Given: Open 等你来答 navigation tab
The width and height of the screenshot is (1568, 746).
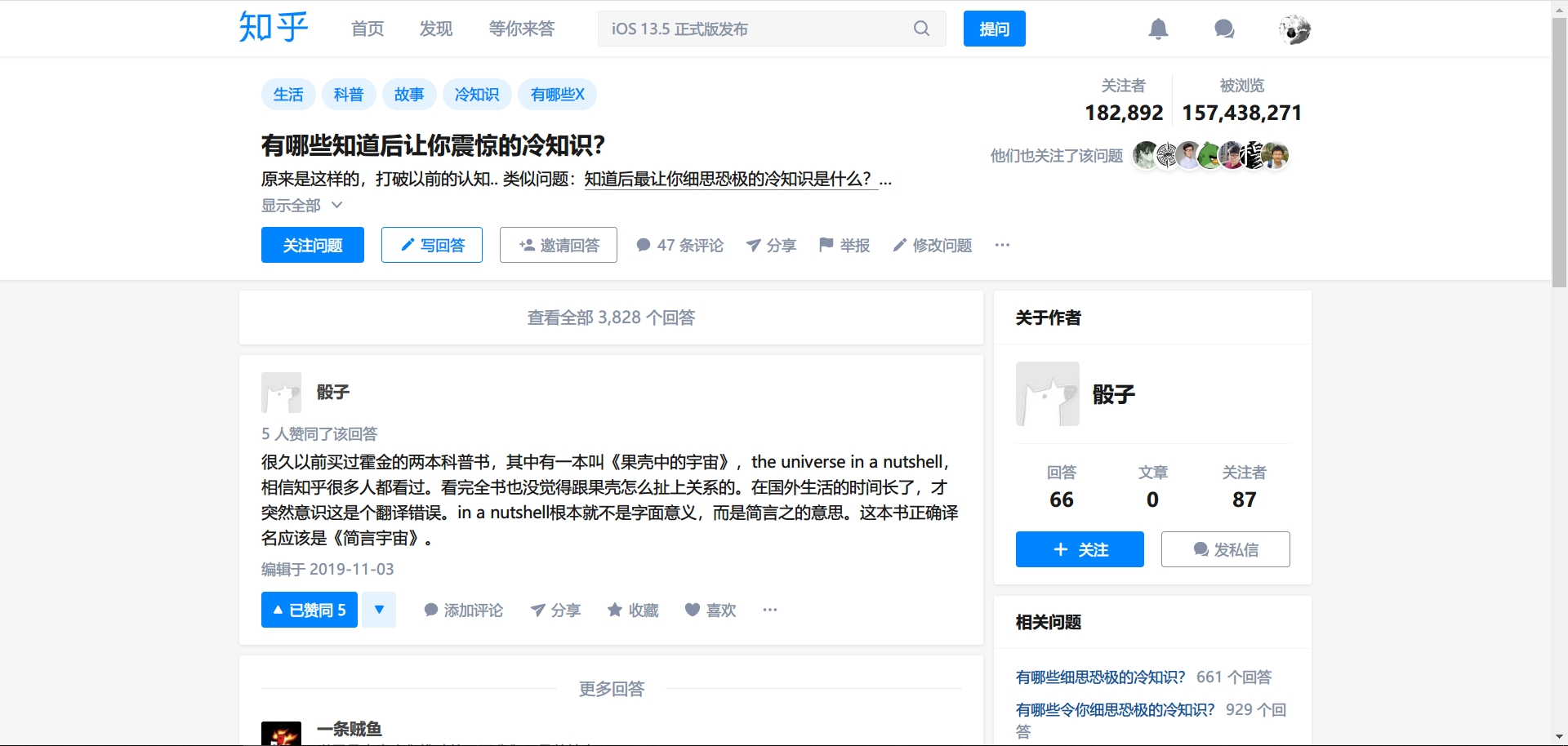Looking at the screenshot, I should (x=521, y=29).
